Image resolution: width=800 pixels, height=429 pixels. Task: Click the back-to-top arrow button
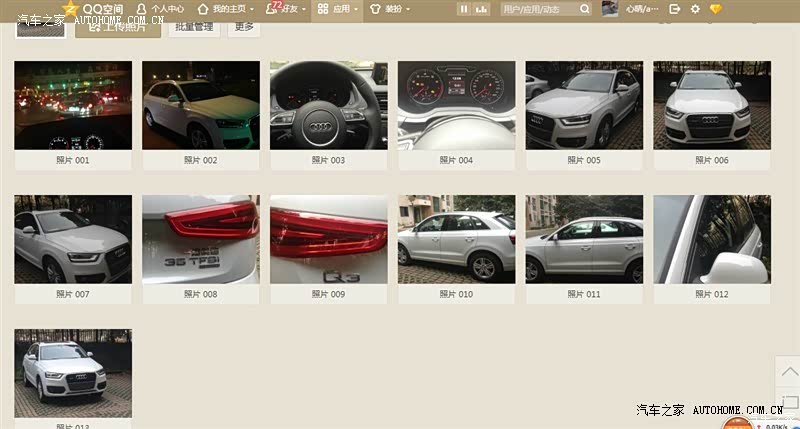click(787, 372)
